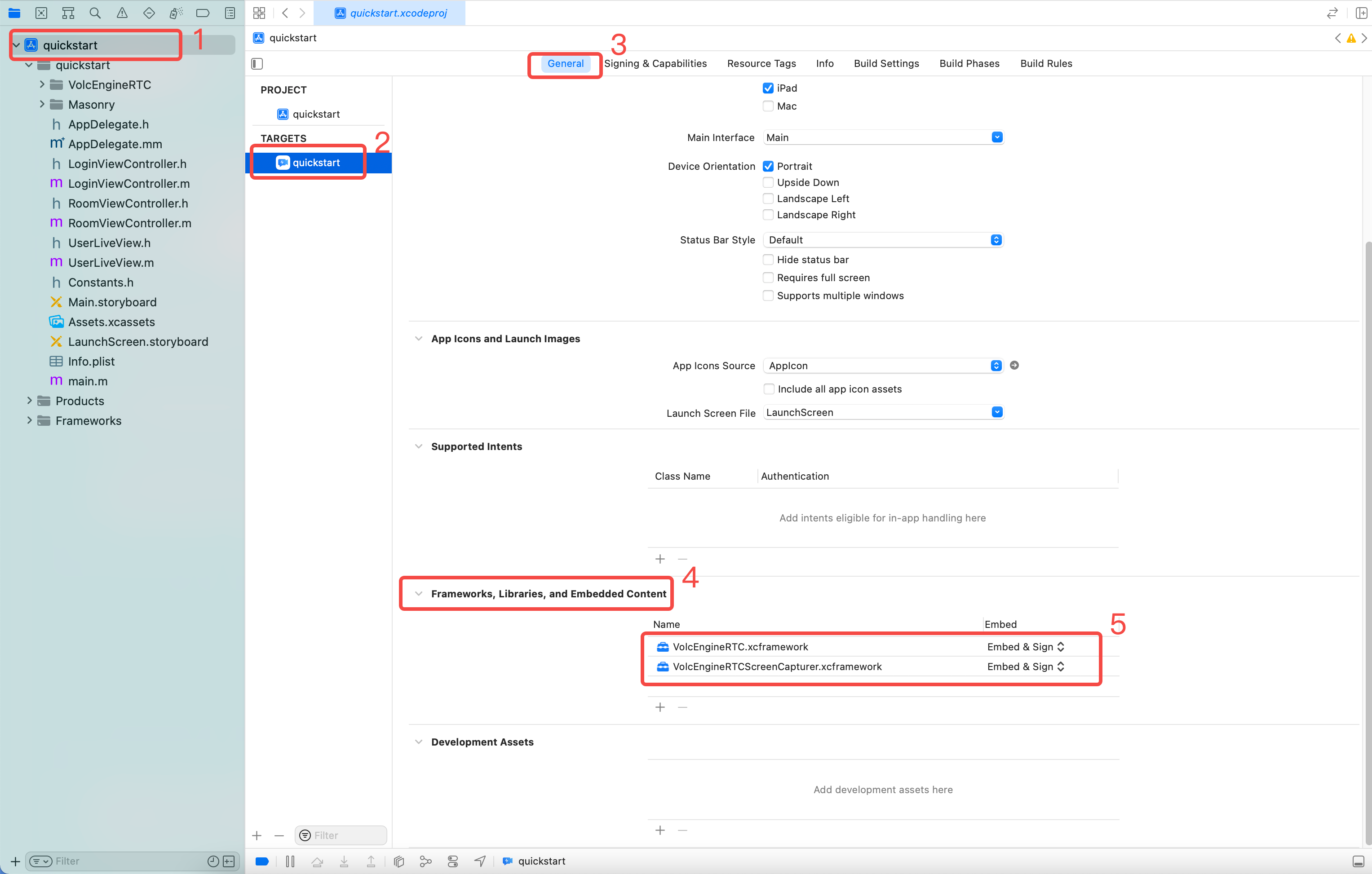Image resolution: width=1372 pixels, height=874 pixels.
Task: Click the related items grid icon
Action: [259, 13]
